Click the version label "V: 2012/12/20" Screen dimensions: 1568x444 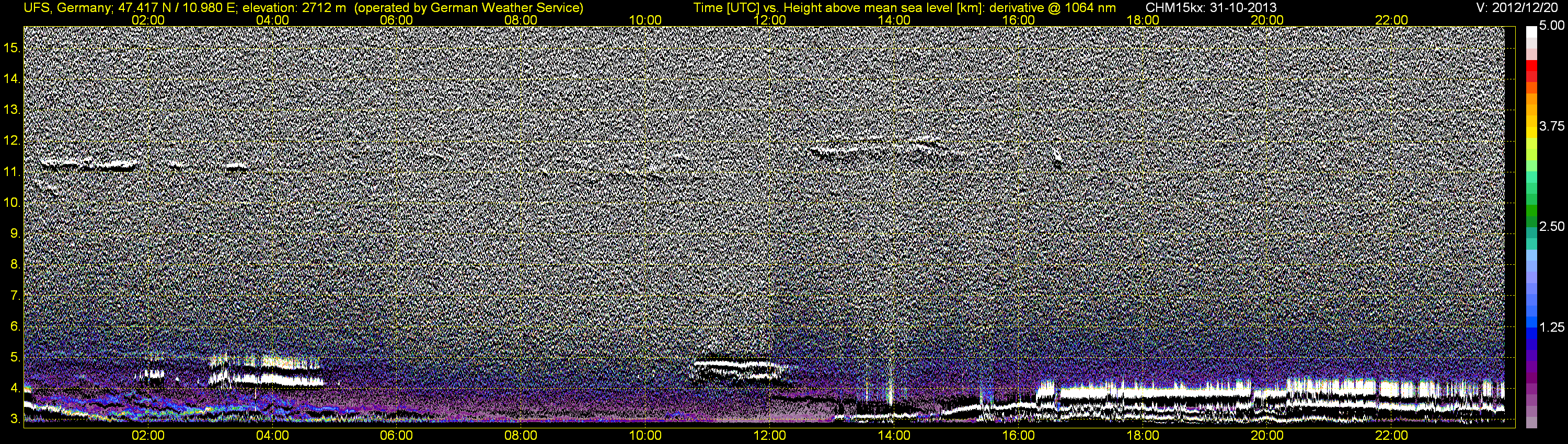[x=1518, y=7]
